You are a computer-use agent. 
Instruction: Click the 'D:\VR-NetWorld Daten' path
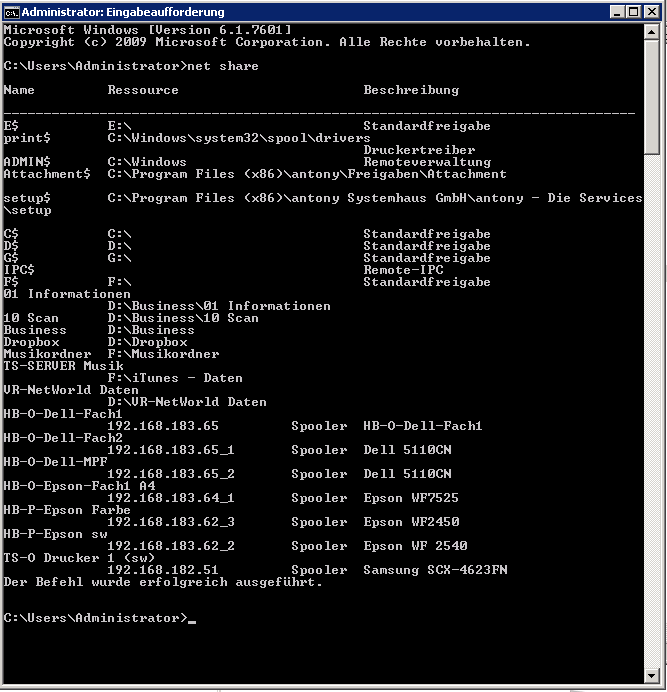pyautogui.click(x=187, y=402)
